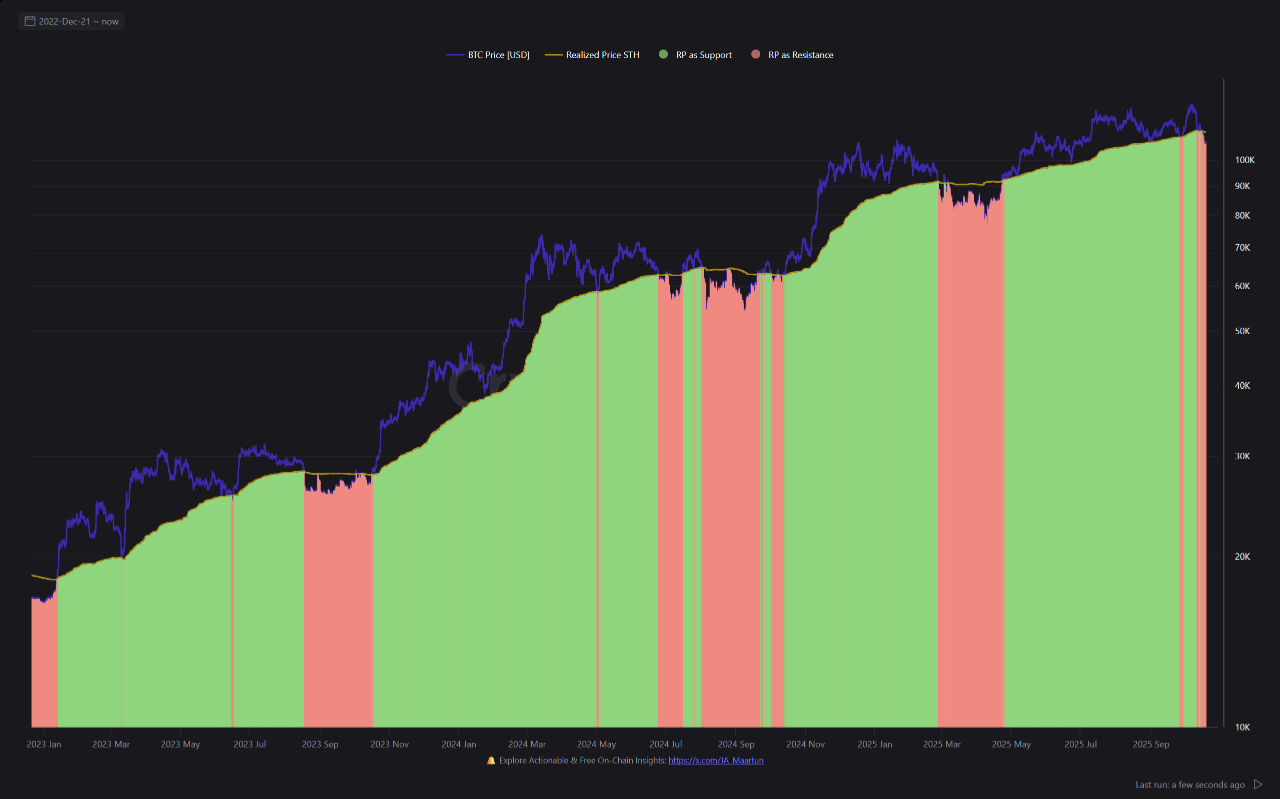Hide the RP as Resistance series label
This screenshot has height=799, width=1280.
click(x=800, y=55)
